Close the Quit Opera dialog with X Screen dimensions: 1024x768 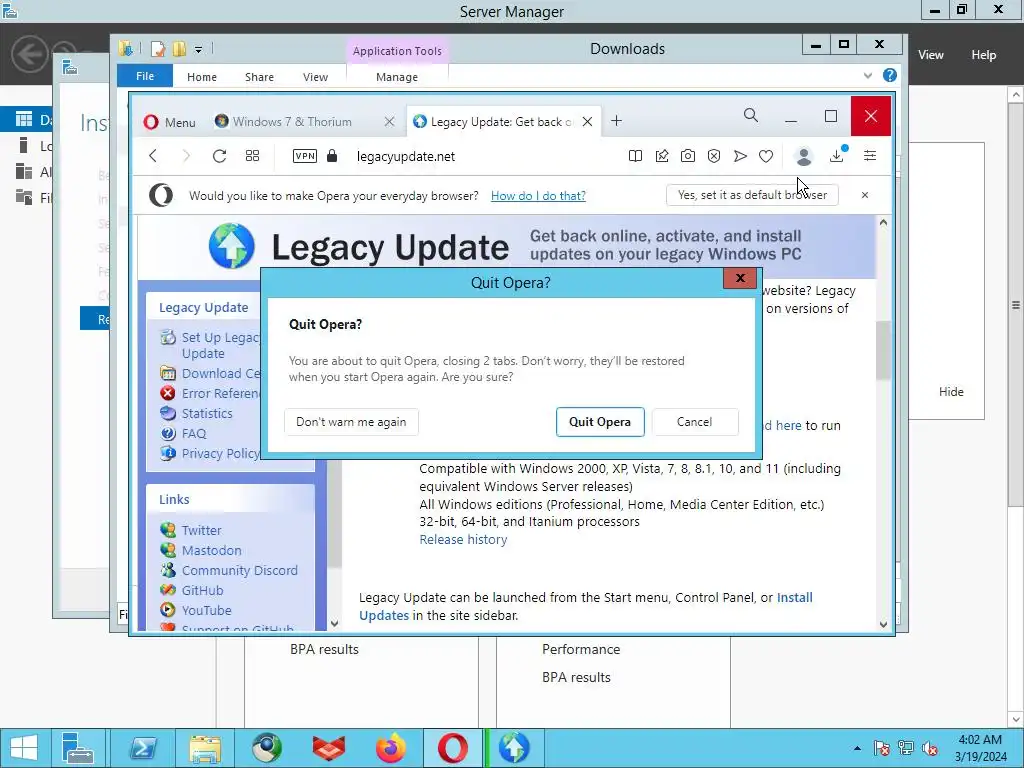pyautogui.click(x=740, y=278)
